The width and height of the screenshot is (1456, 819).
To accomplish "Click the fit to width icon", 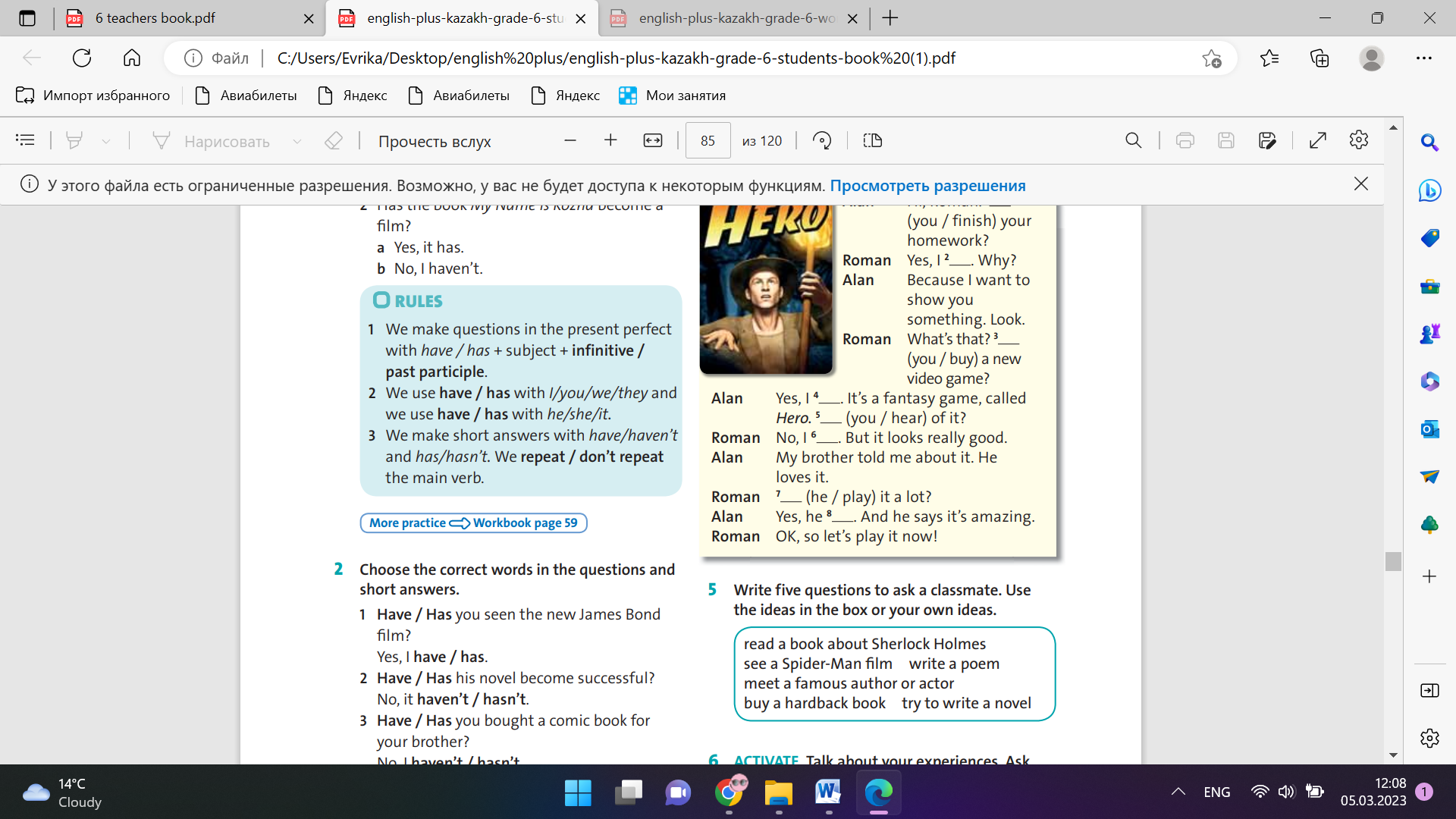I will click(x=653, y=140).
